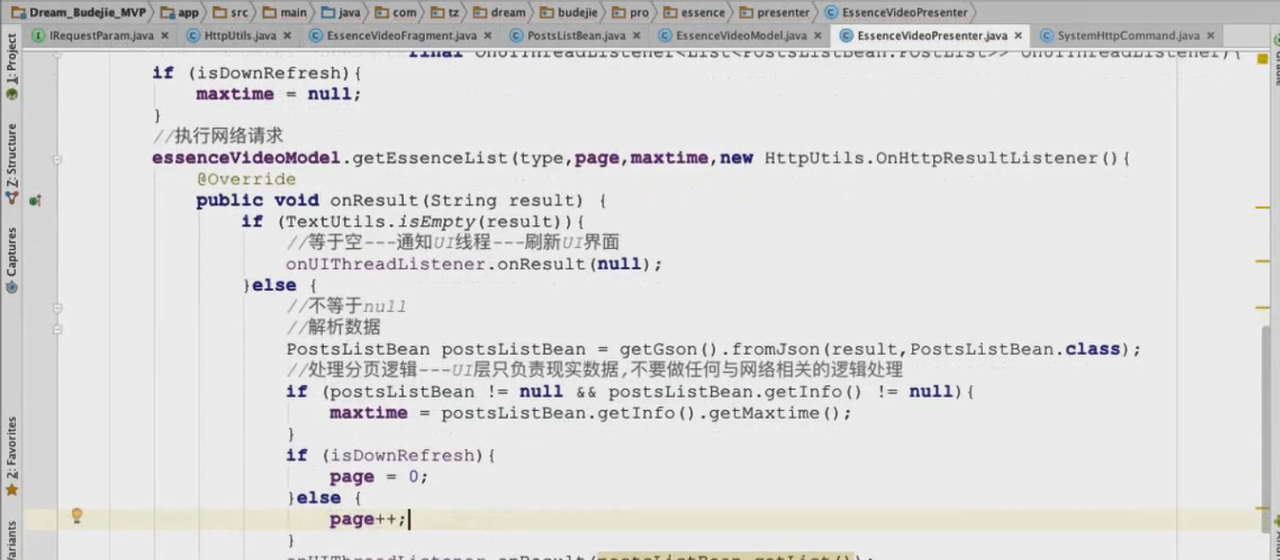Switch to the PostsListBean.java tab
Screen dimensions: 1280x560
(576, 36)
